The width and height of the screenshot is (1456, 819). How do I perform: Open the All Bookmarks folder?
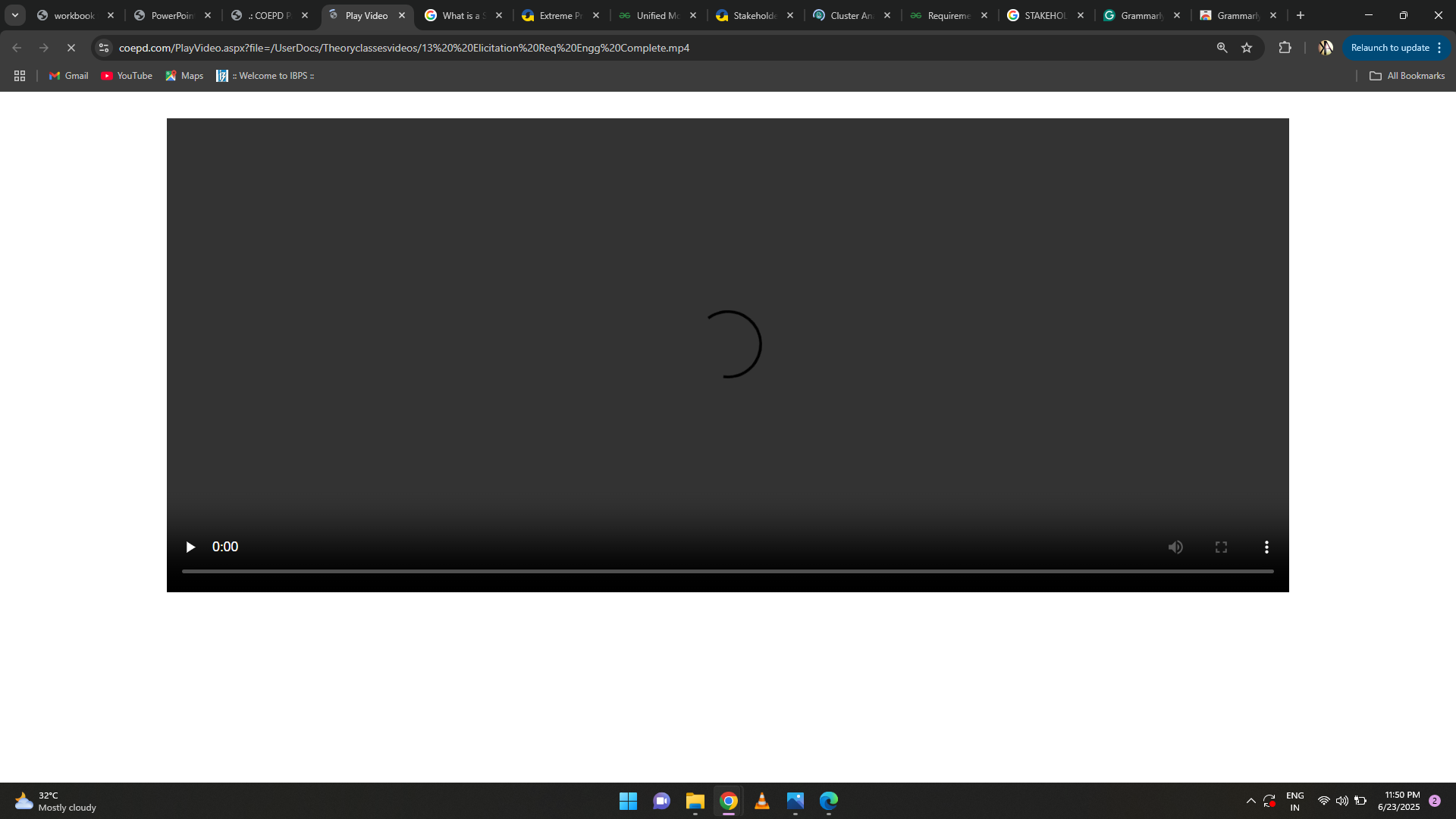point(1407,76)
